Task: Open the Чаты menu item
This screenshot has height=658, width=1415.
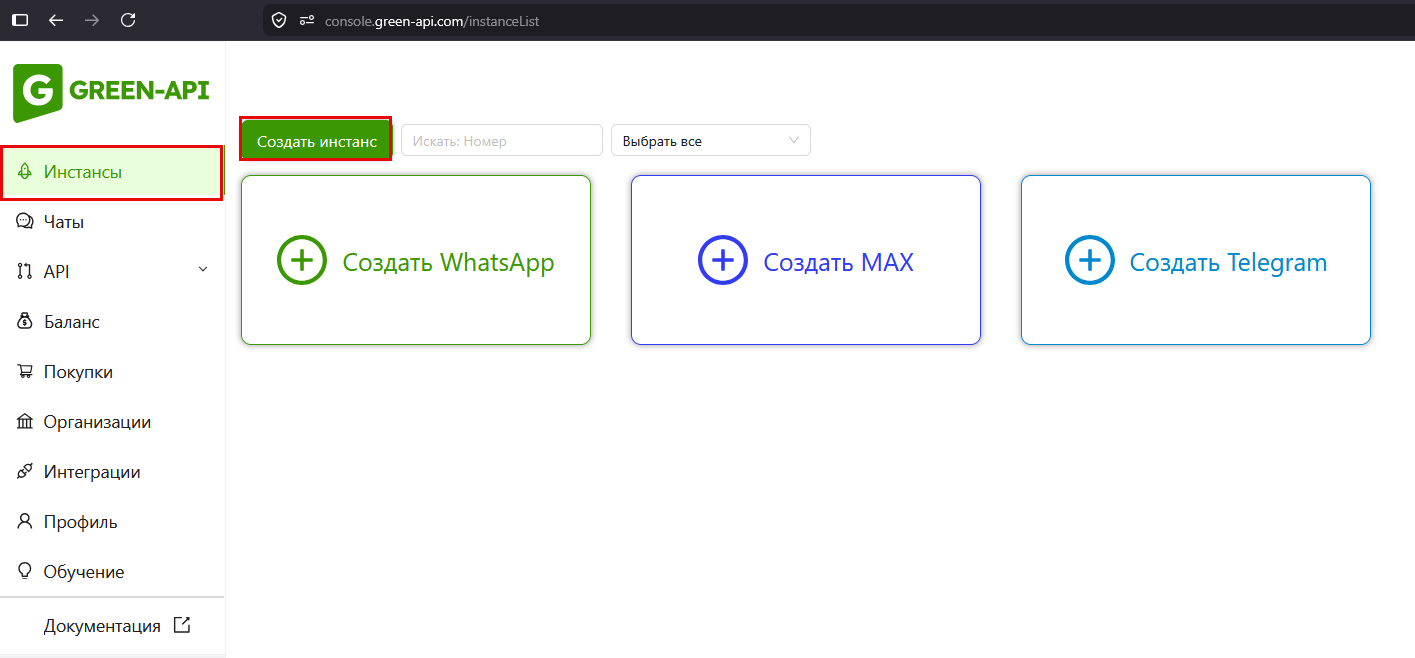Action: click(x=112, y=222)
